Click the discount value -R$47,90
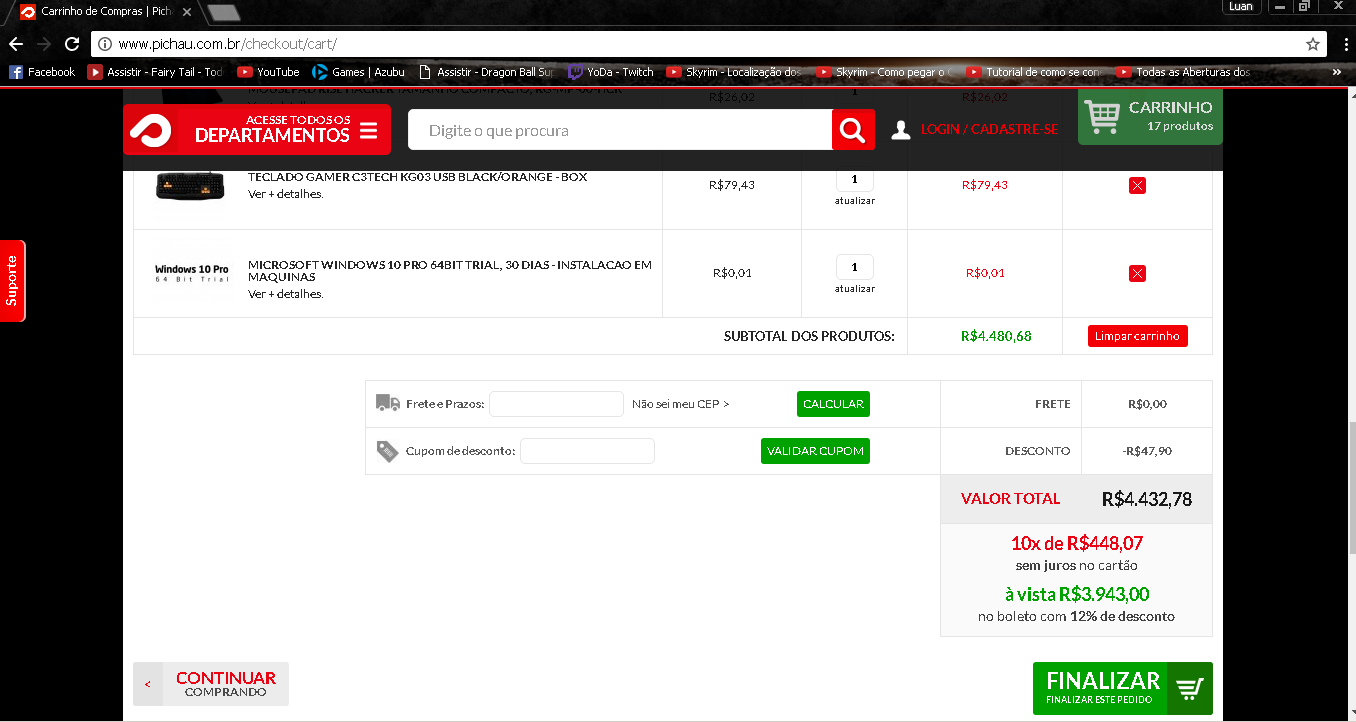Viewport: 1356px width, 722px height. point(1147,451)
